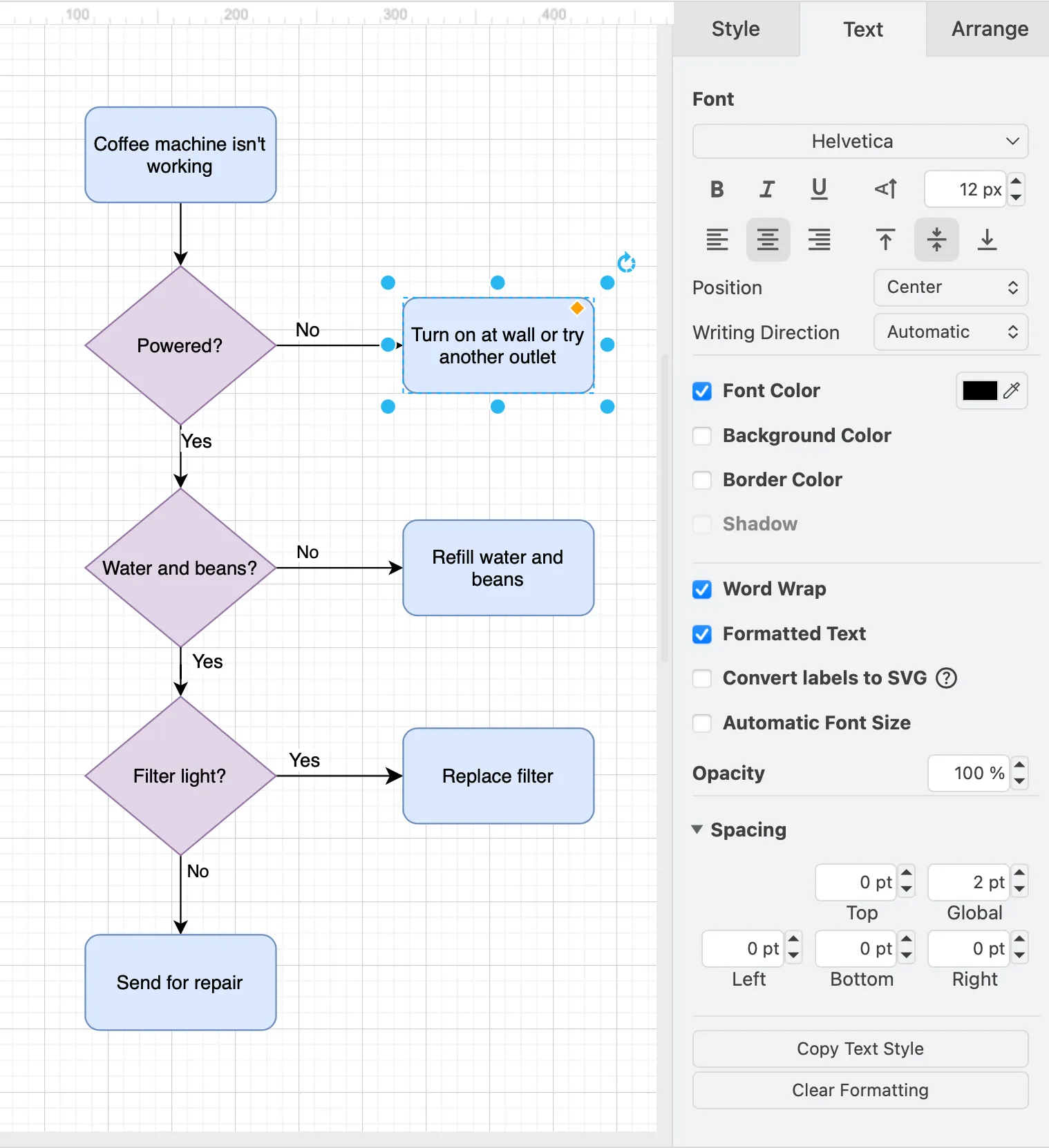
Task: Select the Water and beans? diamond
Action: pos(180,568)
